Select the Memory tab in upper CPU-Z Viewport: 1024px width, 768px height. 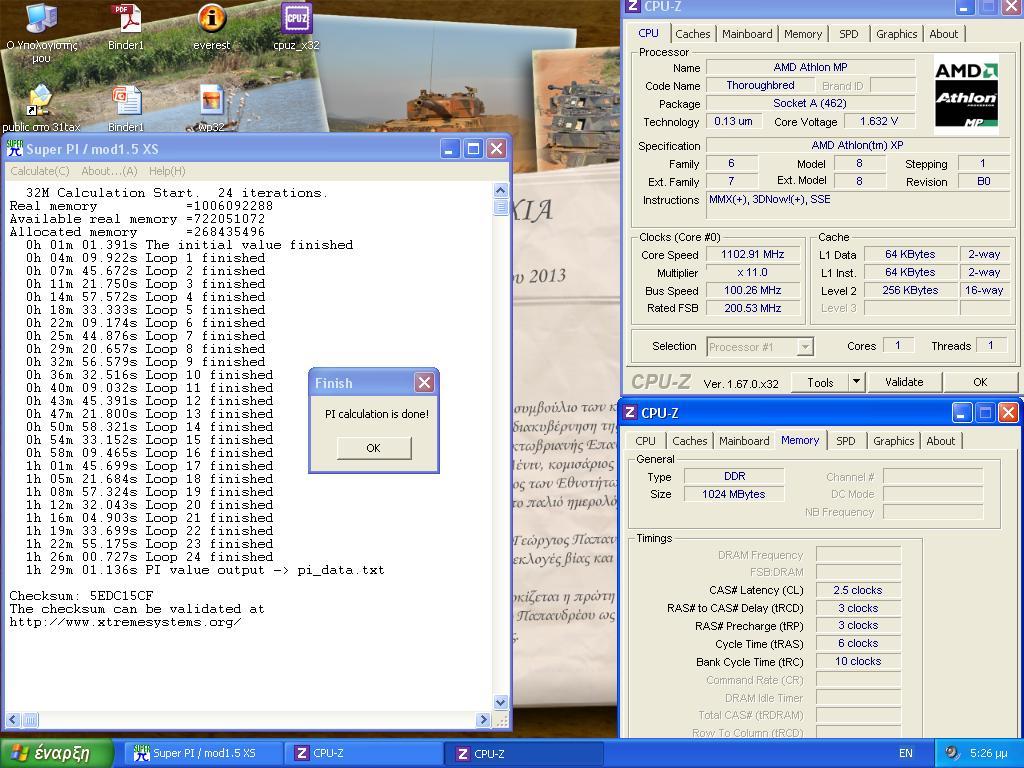tap(803, 34)
